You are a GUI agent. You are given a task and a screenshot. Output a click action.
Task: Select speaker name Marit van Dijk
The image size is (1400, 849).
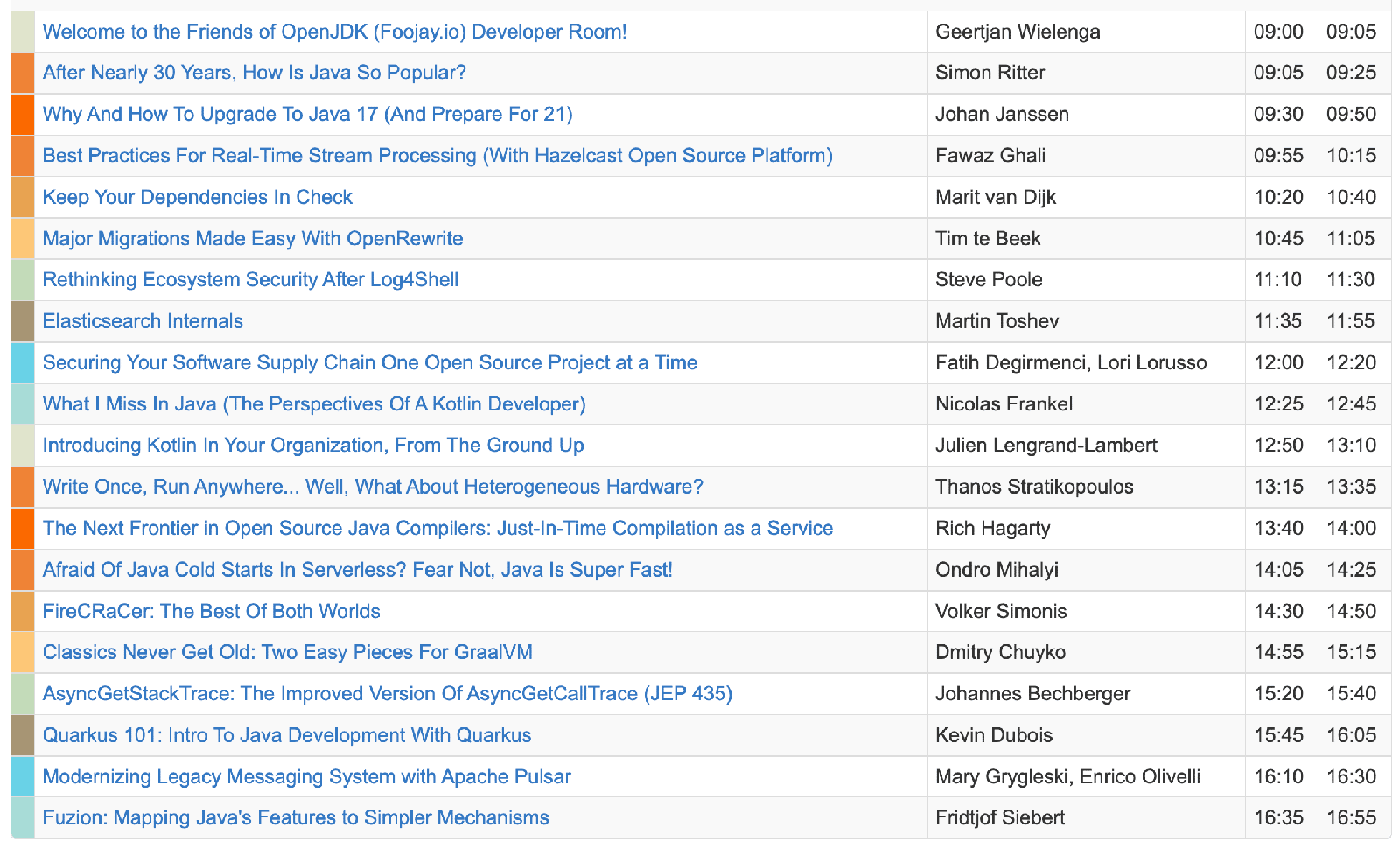click(996, 197)
